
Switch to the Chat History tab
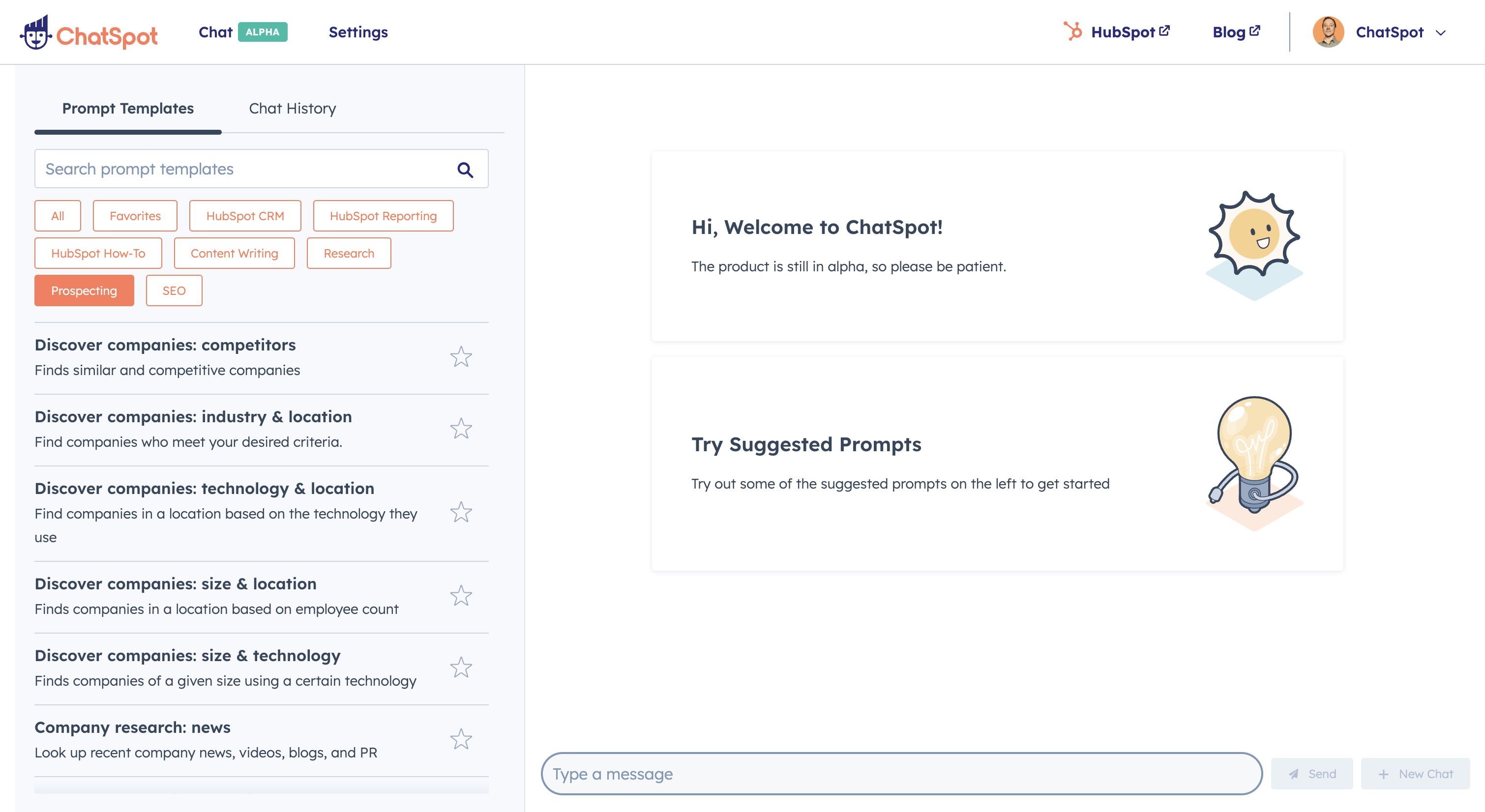[292, 108]
